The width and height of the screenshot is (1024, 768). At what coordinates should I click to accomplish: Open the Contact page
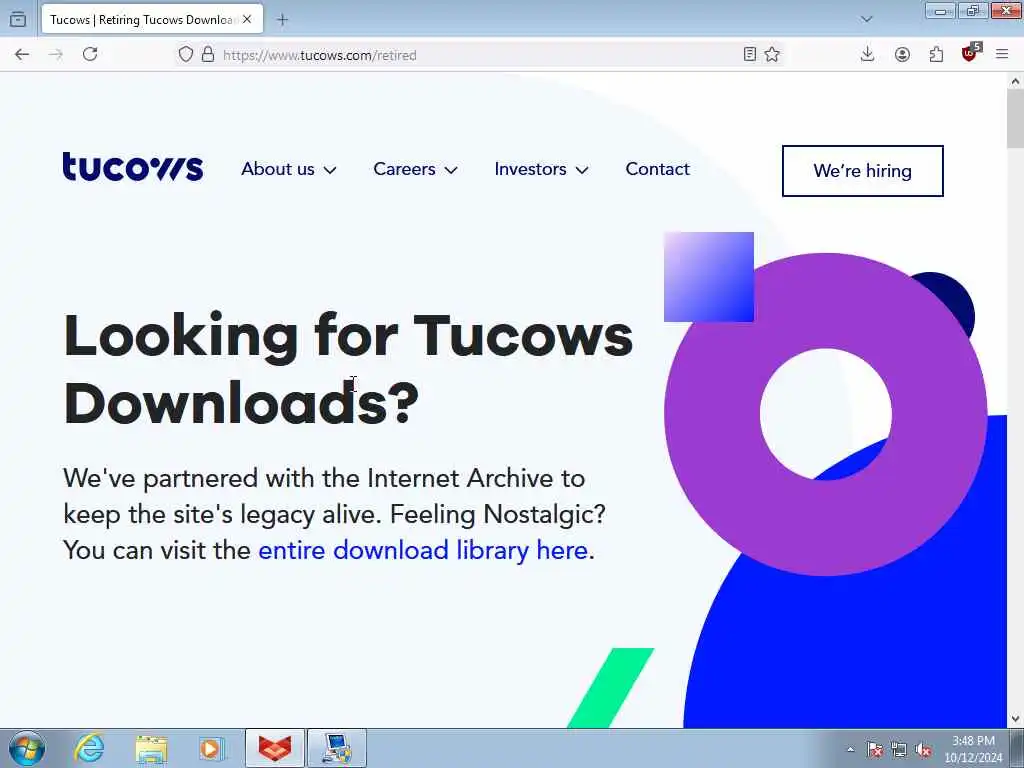click(x=657, y=169)
